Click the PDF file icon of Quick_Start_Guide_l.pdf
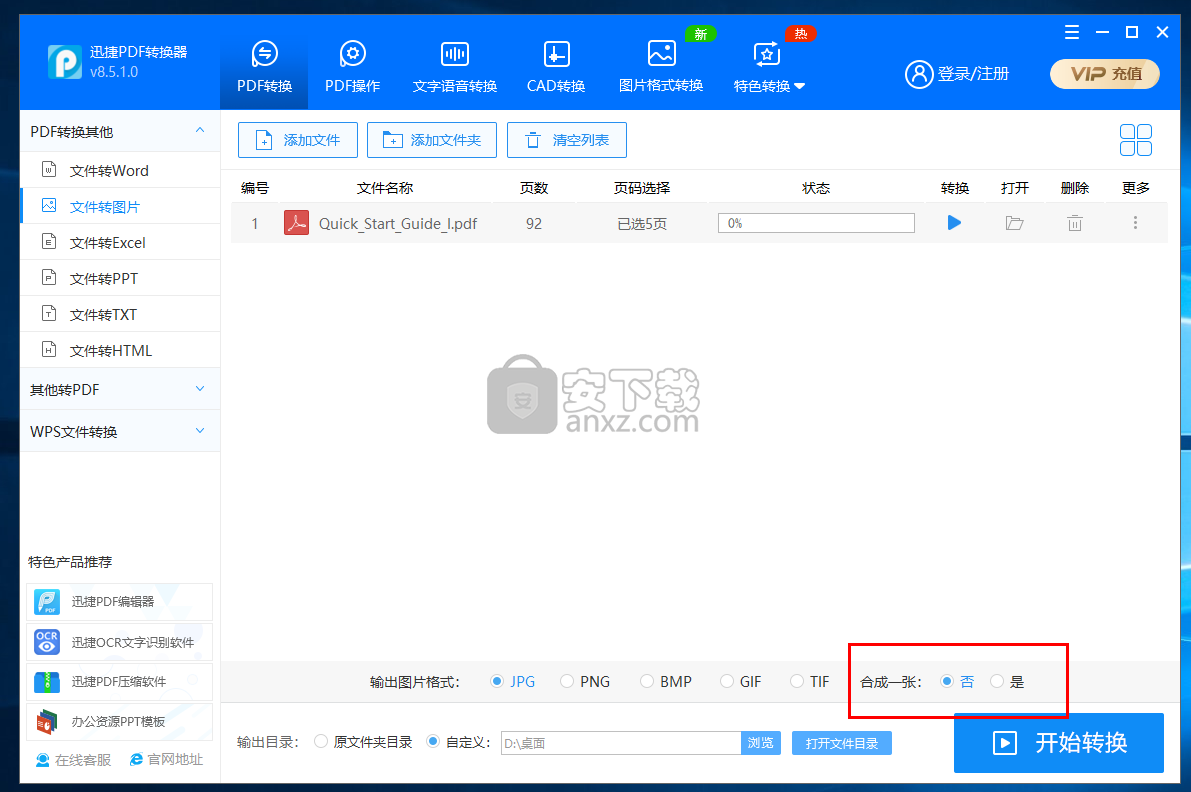The image size is (1191, 792). coord(296,222)
